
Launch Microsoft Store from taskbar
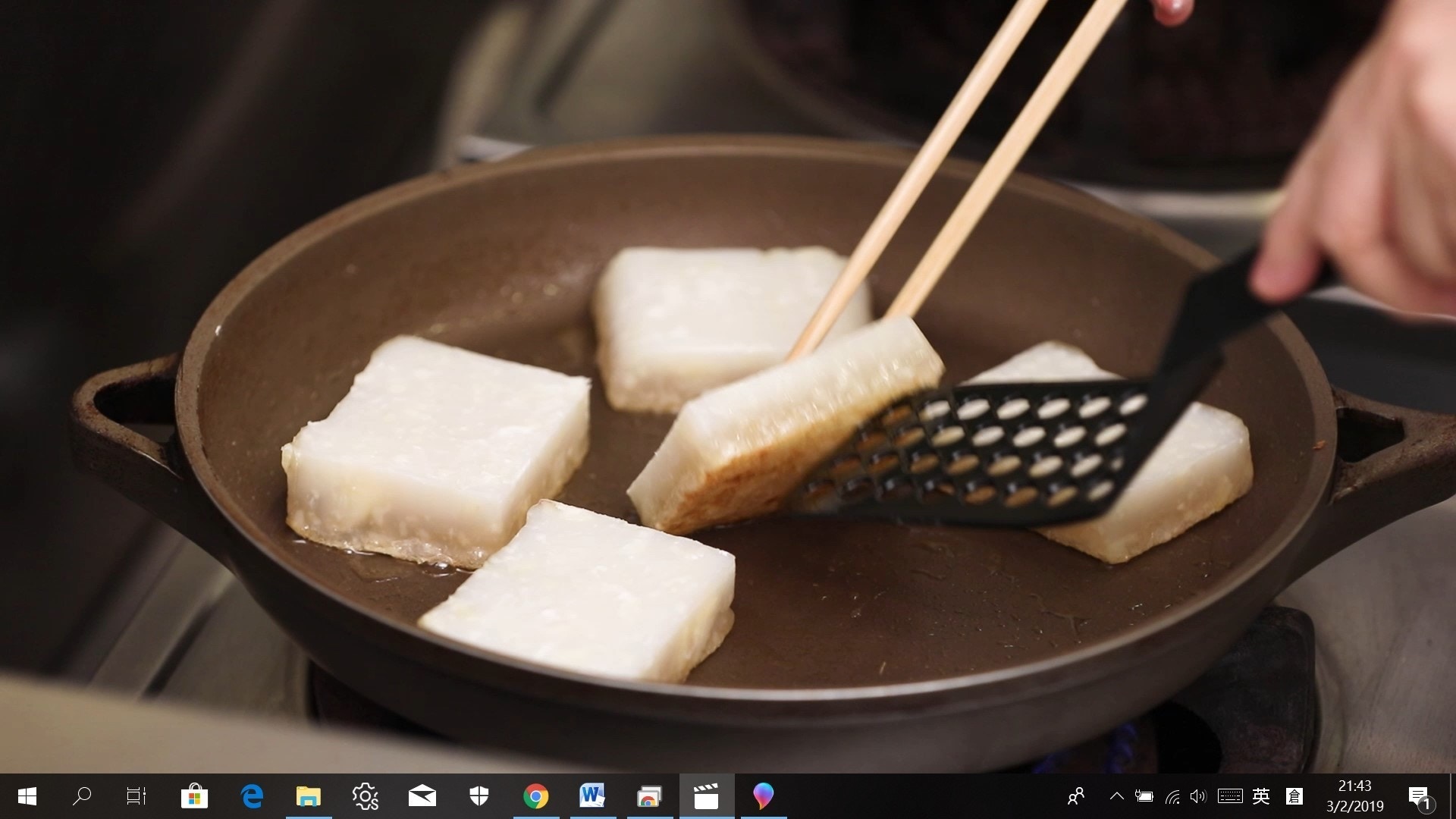tap(194, 796)
